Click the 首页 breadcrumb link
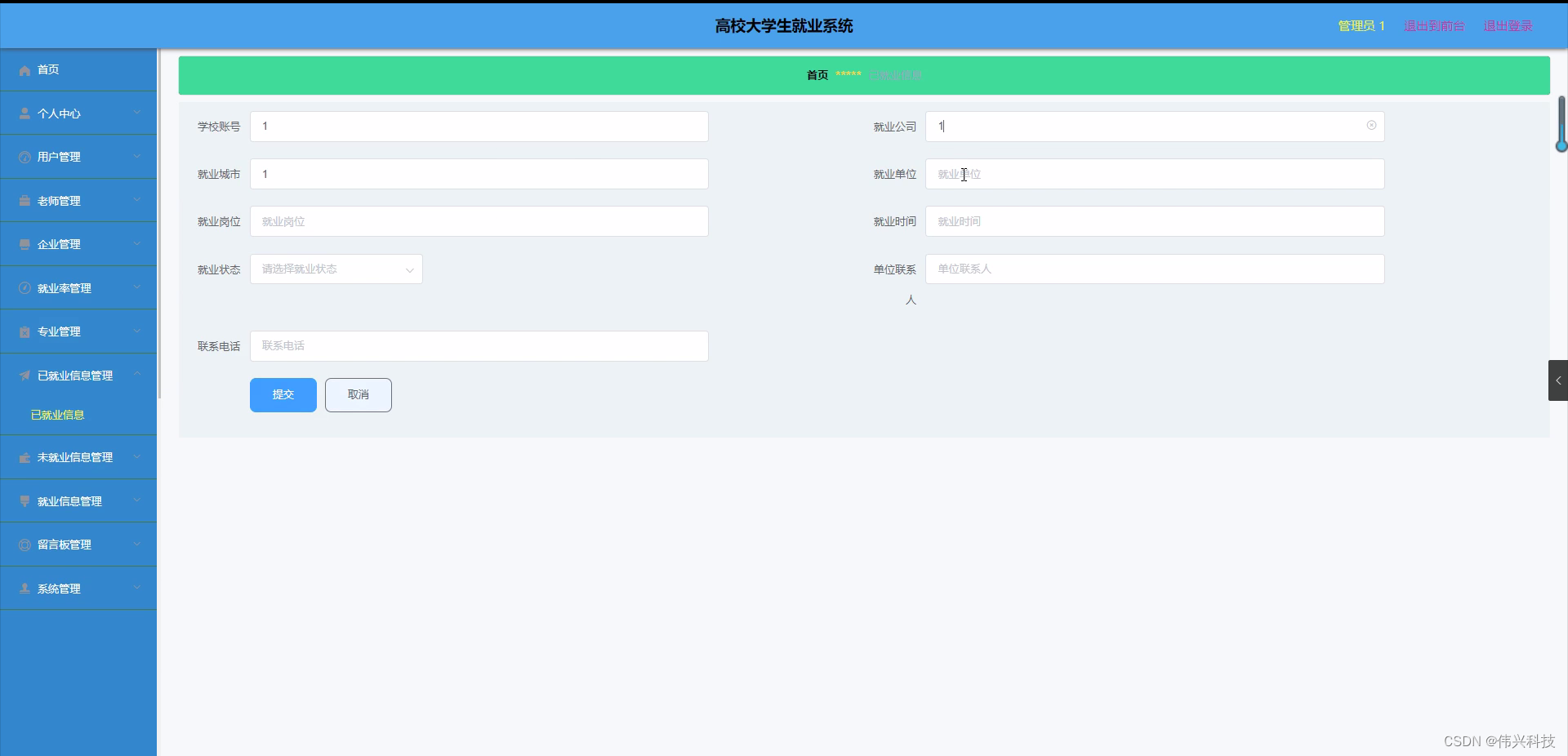 click(x=816, y=74)
